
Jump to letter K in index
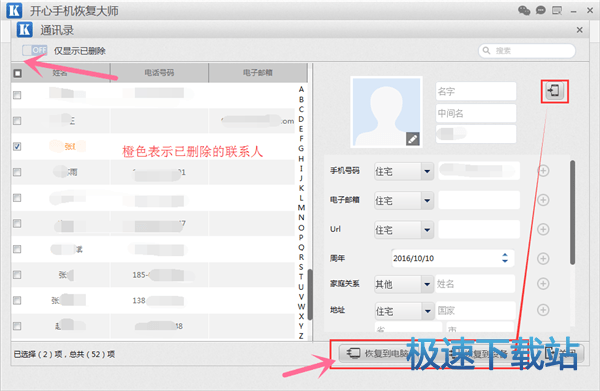301,188
